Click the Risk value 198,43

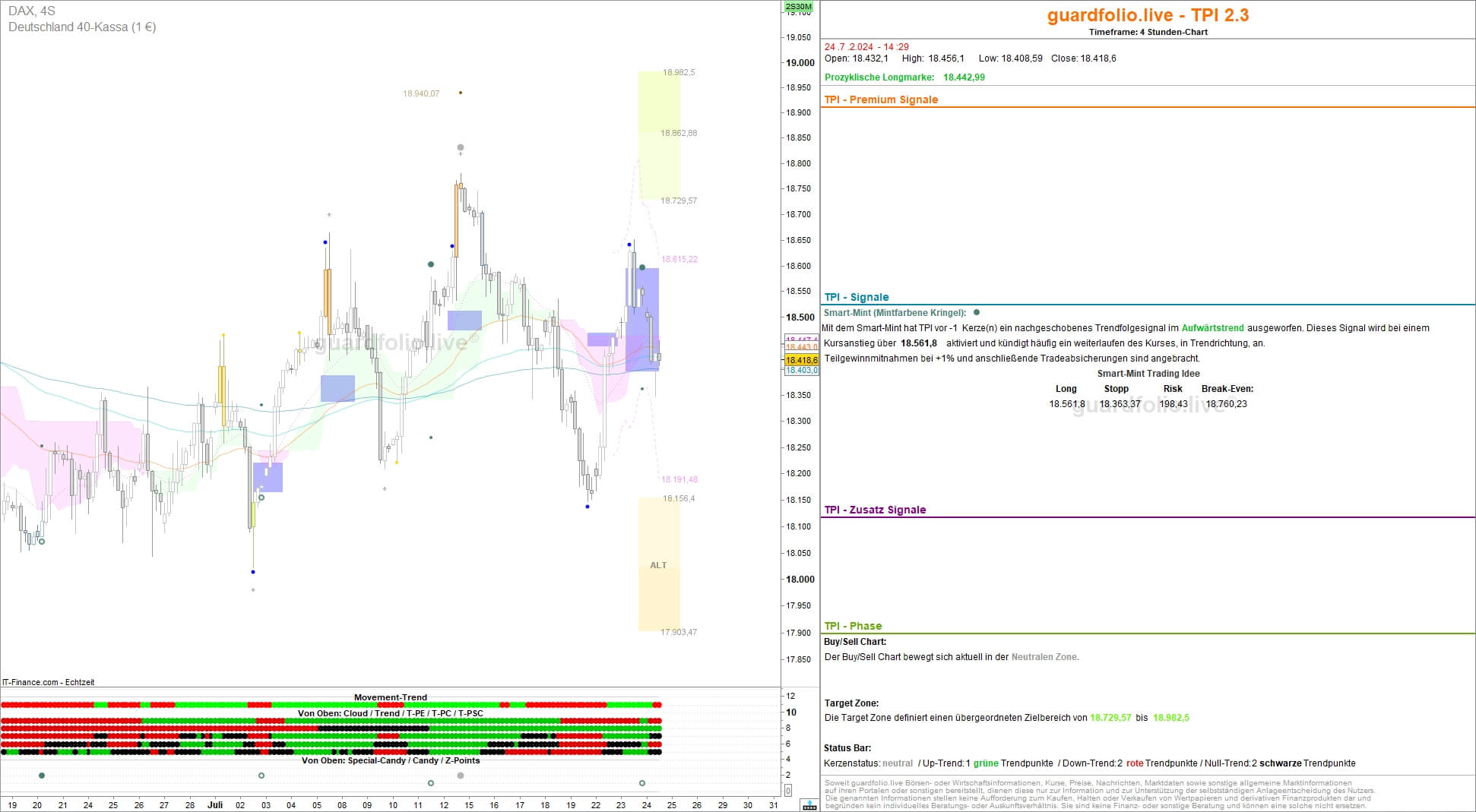point(1173,404)
